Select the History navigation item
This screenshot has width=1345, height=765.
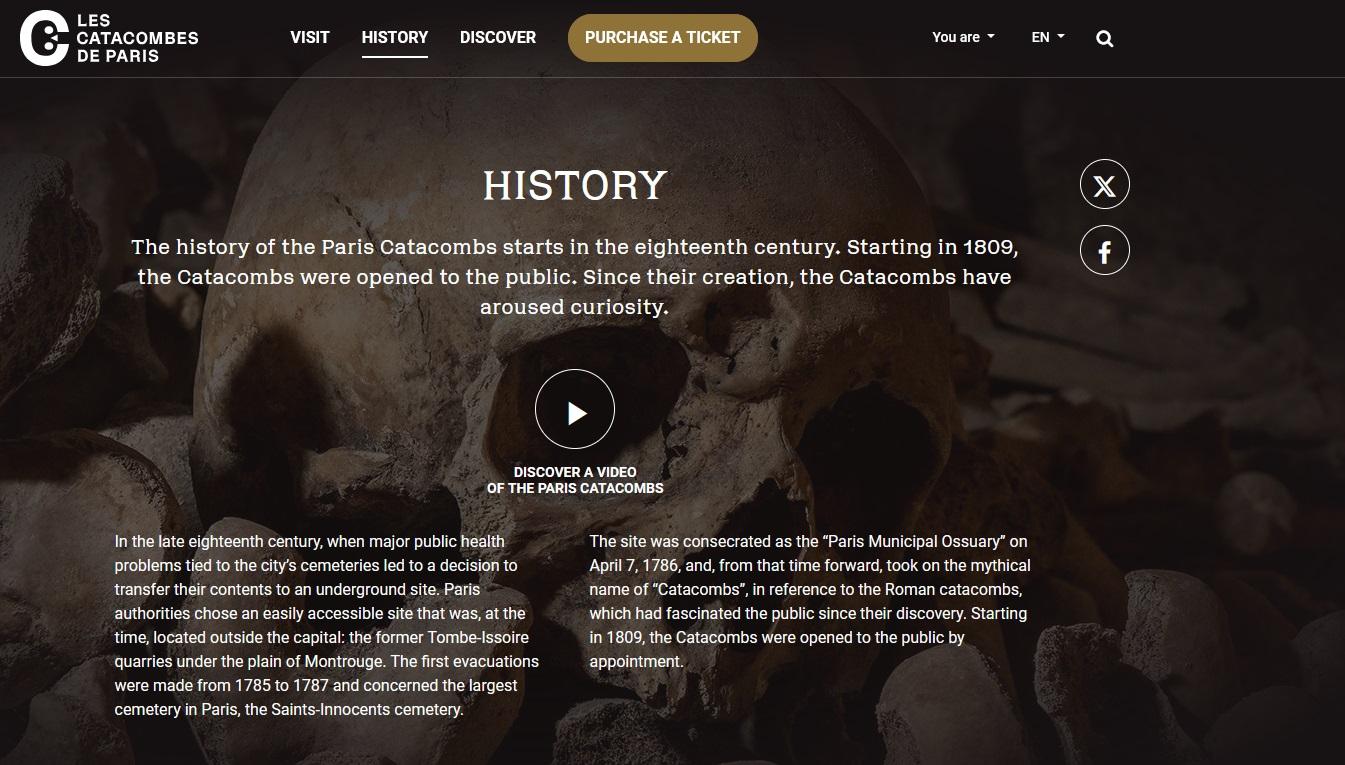(394, 37)
